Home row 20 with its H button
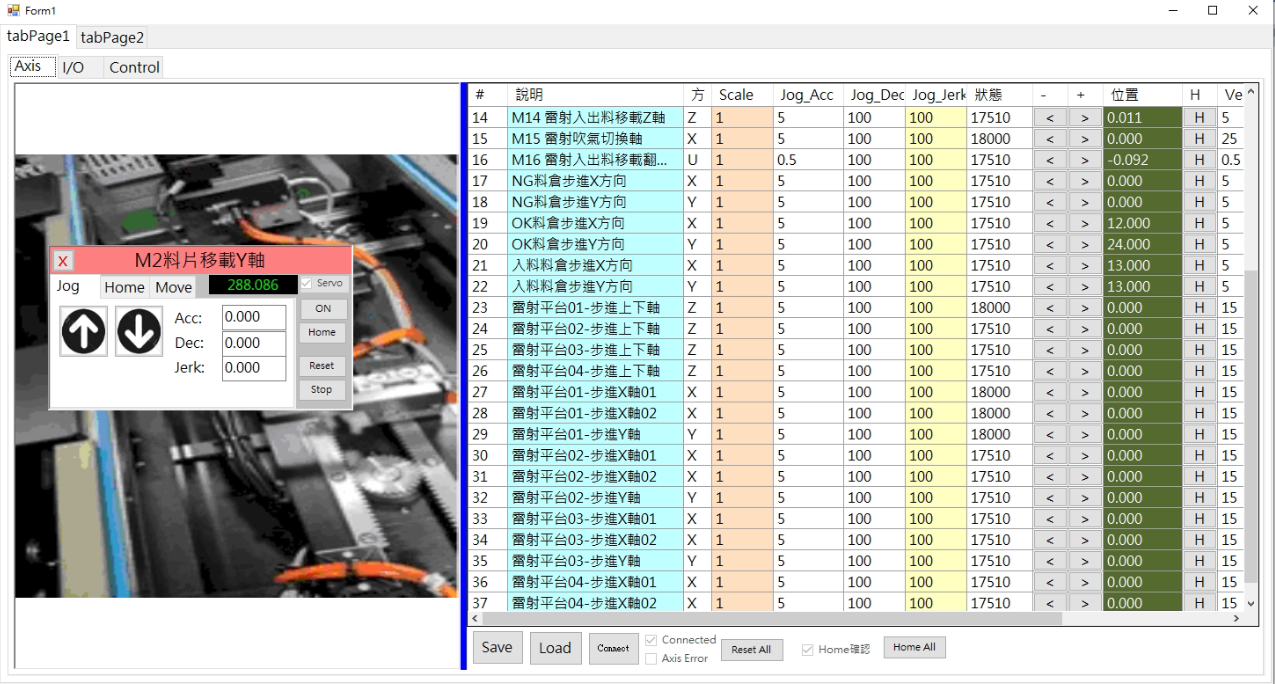The height and width of the screenshot is (684, 1275). tap(1199, 244)
